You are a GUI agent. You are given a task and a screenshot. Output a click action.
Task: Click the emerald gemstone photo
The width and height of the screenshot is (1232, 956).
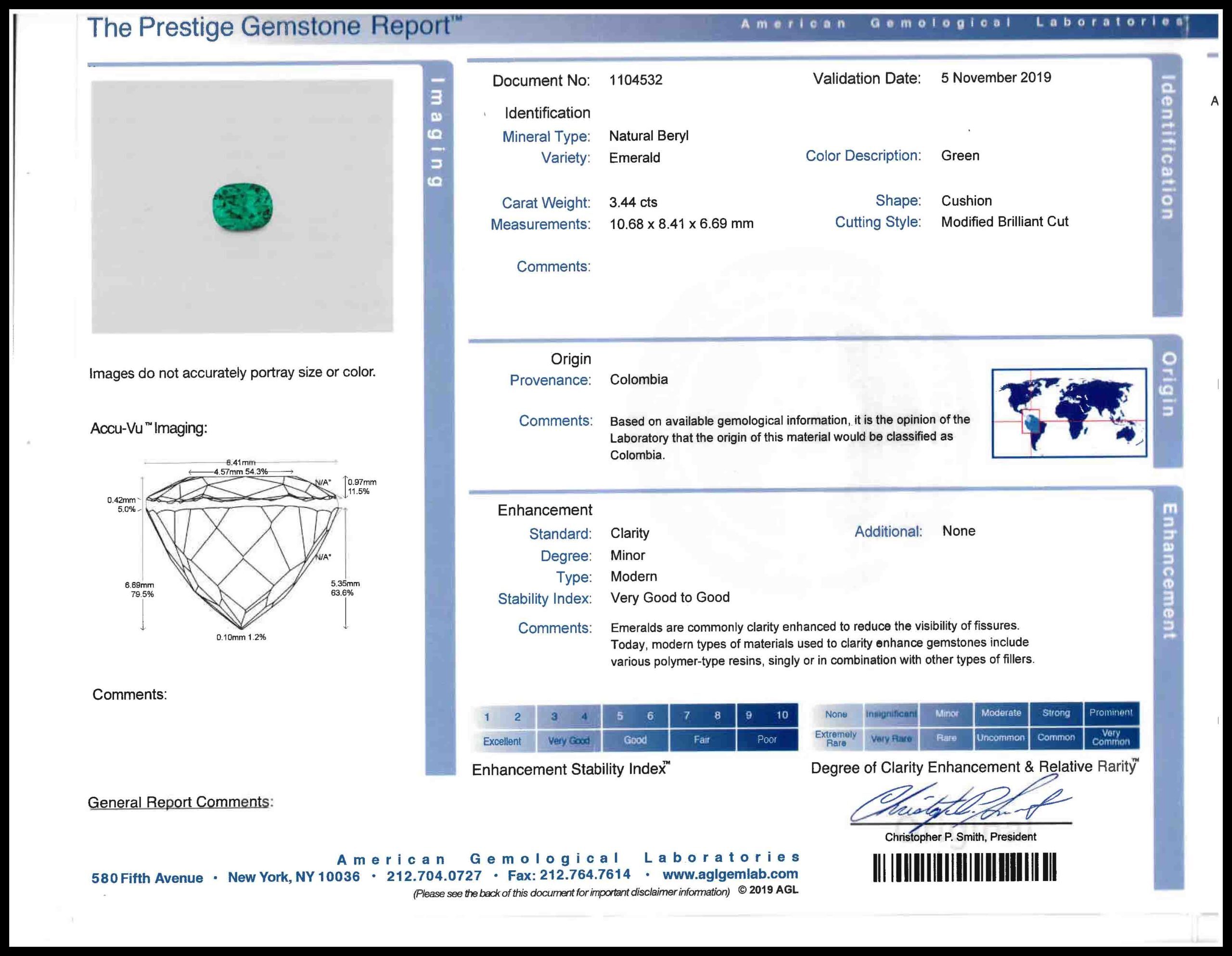point(242,206)
